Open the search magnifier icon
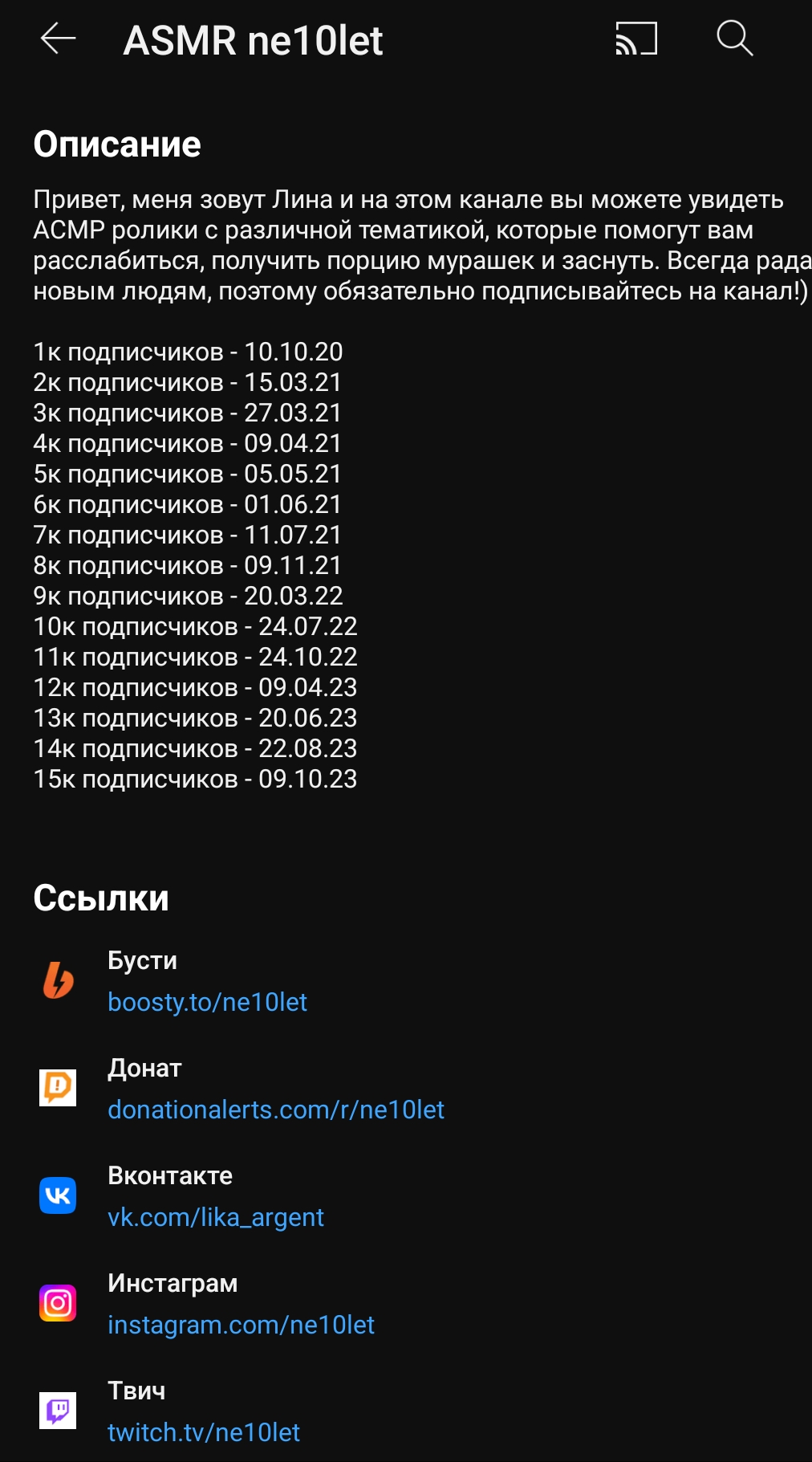812x1462 pixels. (x=734, y=39)
